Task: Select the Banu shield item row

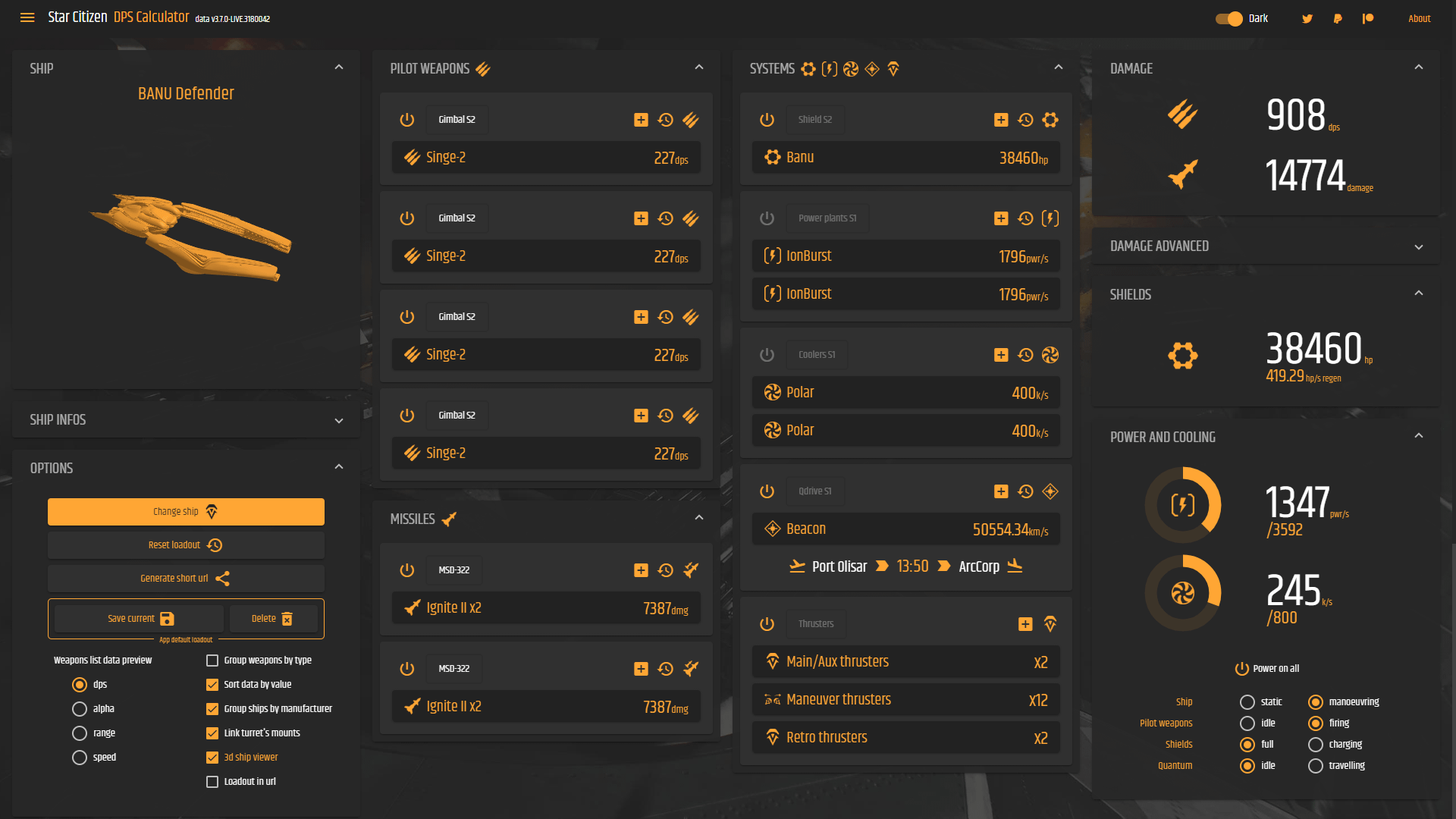Action: pyautogui.click(x=906, y=158)
